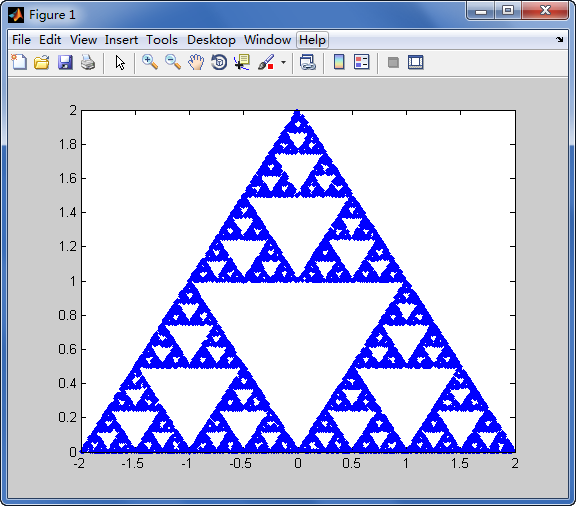Select the Rotate 3D tool
576x506 pixels.
pyautogui.click(x=219, y=62)
